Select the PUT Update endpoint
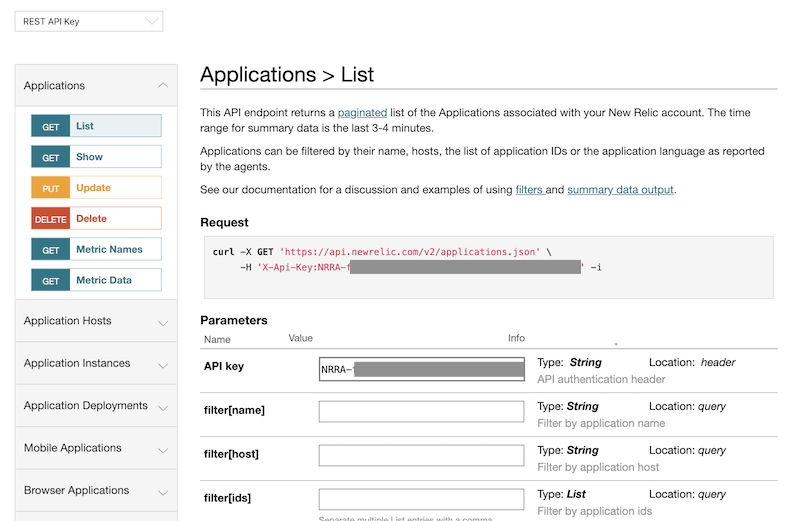 (x=96, y=188)
